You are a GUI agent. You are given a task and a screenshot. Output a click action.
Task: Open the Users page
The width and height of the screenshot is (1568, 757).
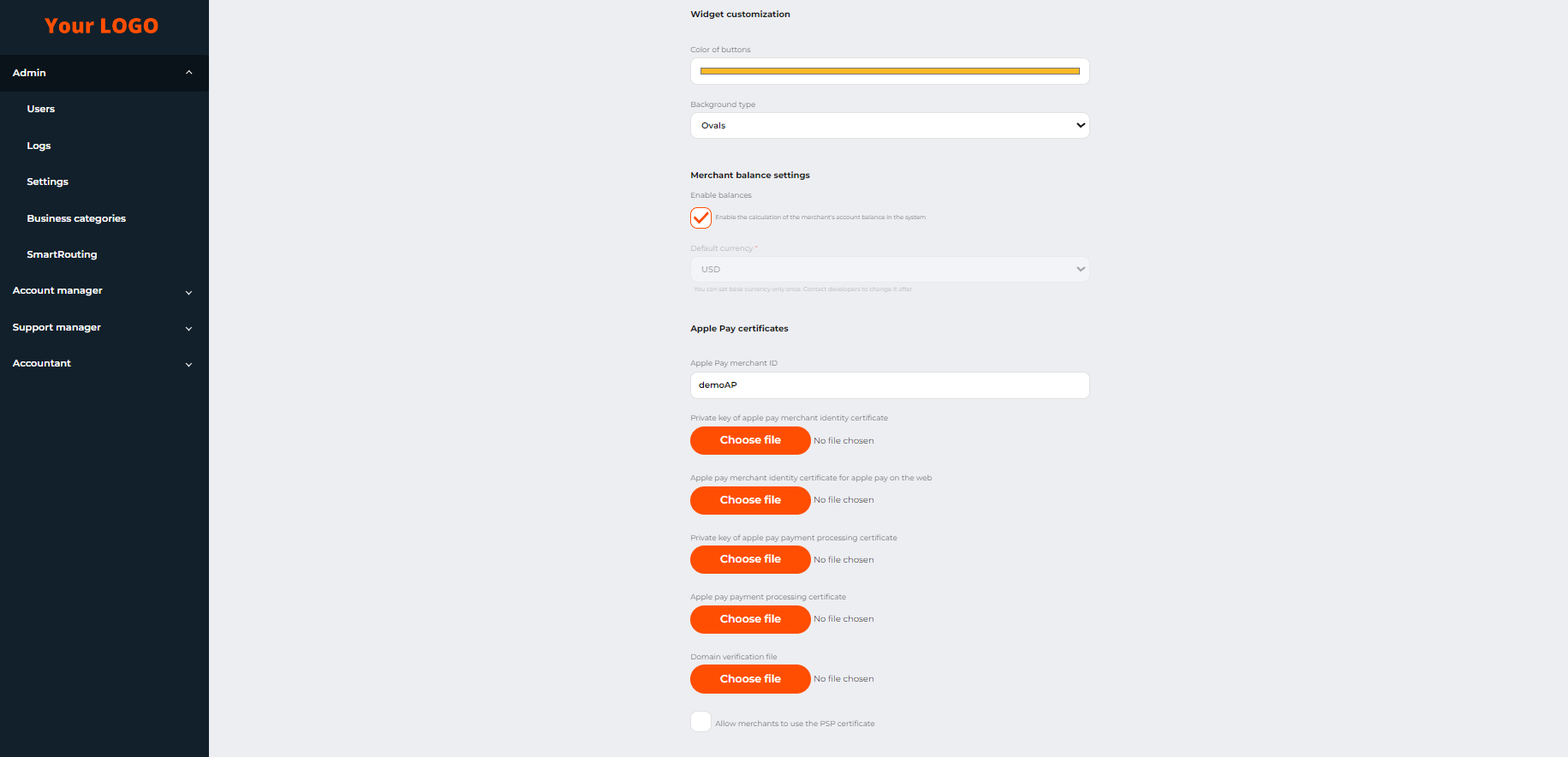(41, 109)
